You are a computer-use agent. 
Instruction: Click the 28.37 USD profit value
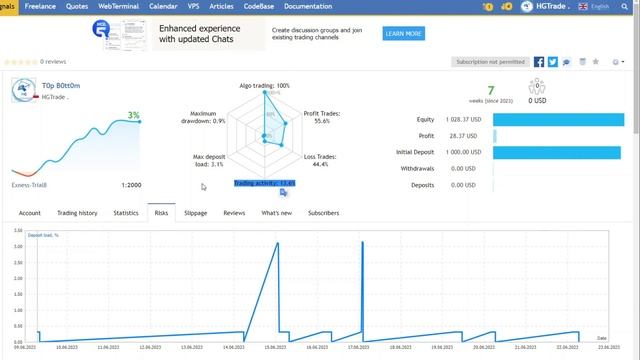point(463,136)
